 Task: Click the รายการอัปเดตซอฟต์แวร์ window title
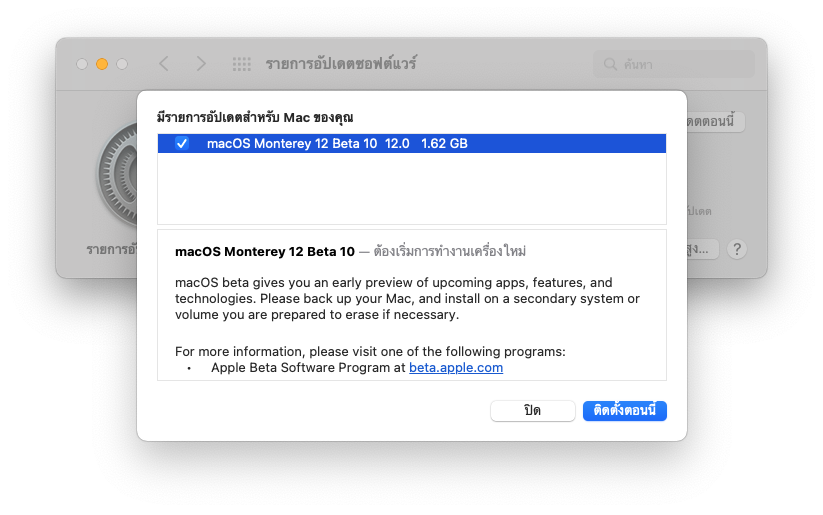340,64
